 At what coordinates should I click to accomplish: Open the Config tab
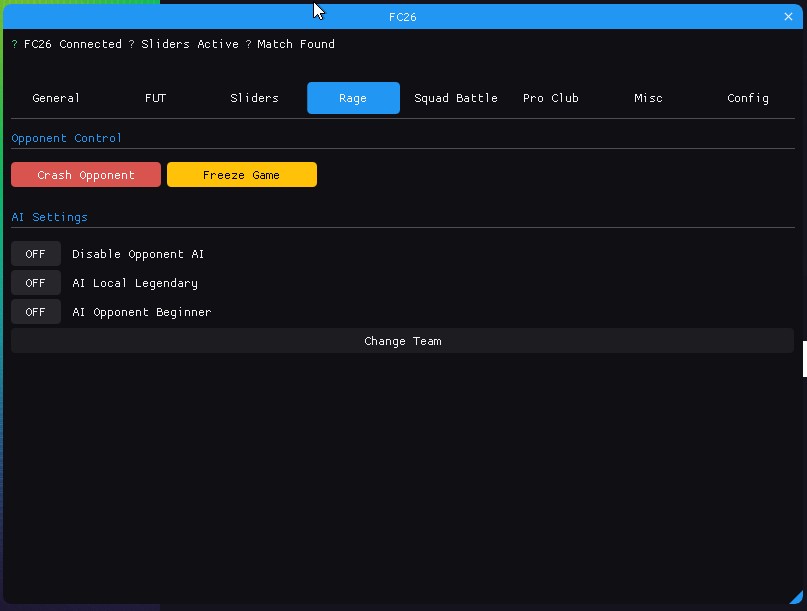click(747, 98)
